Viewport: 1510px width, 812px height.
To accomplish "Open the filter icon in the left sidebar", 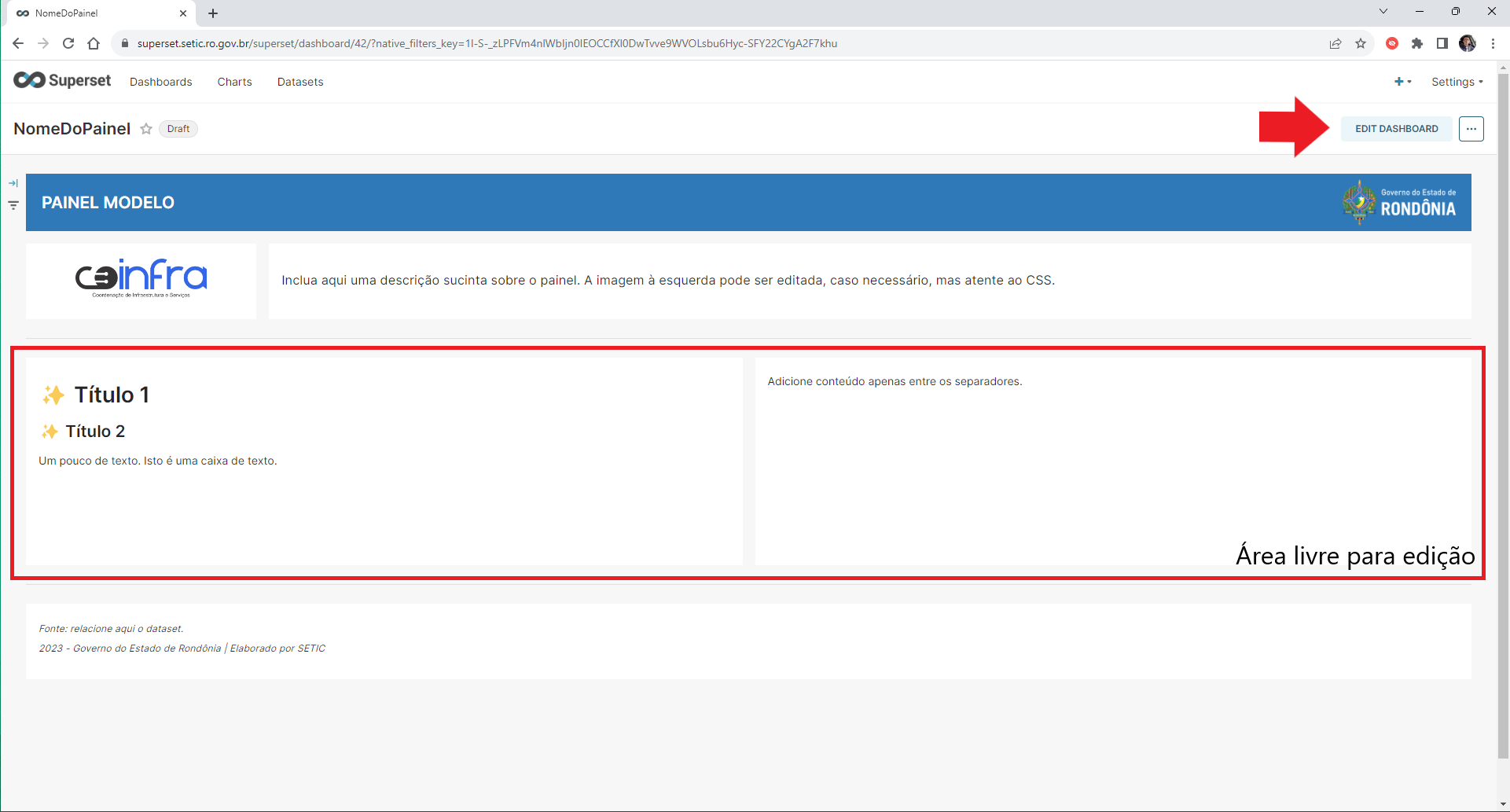I will 13,205.
